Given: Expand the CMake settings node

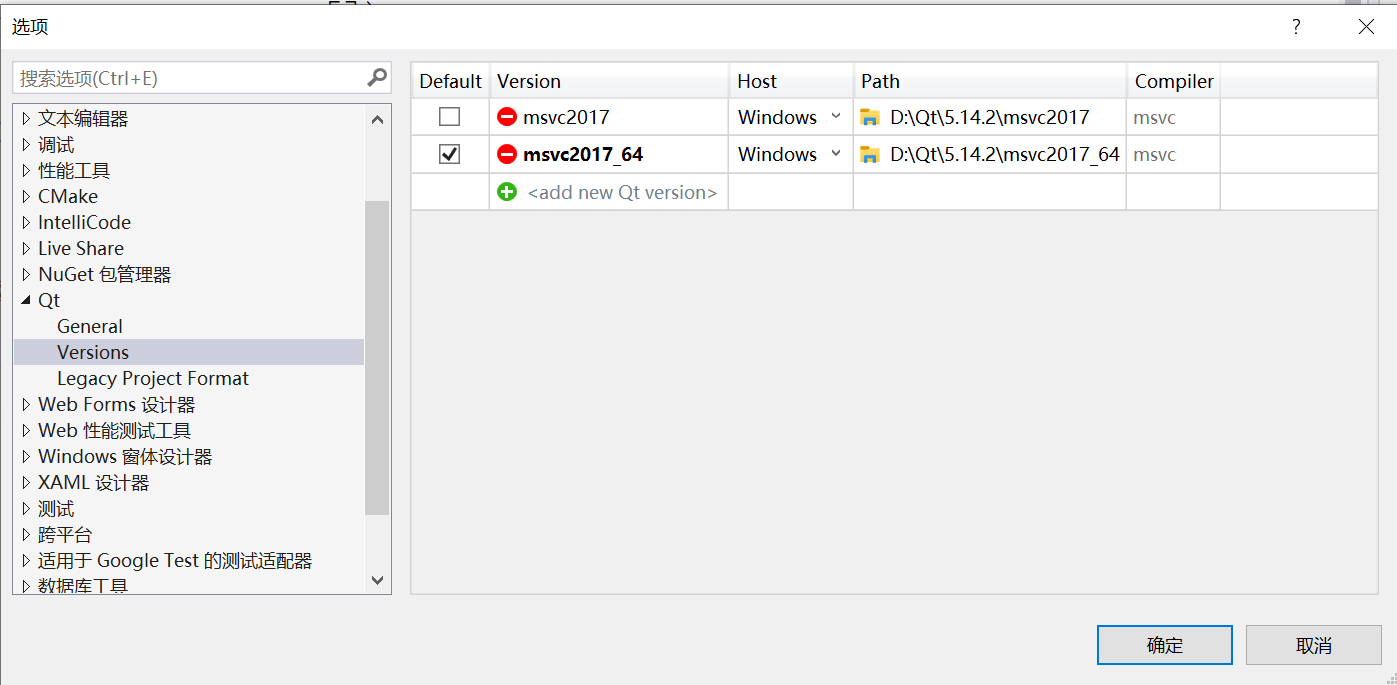Looking at the screenshot, I should pyautogui.click(x=26, y=196).
